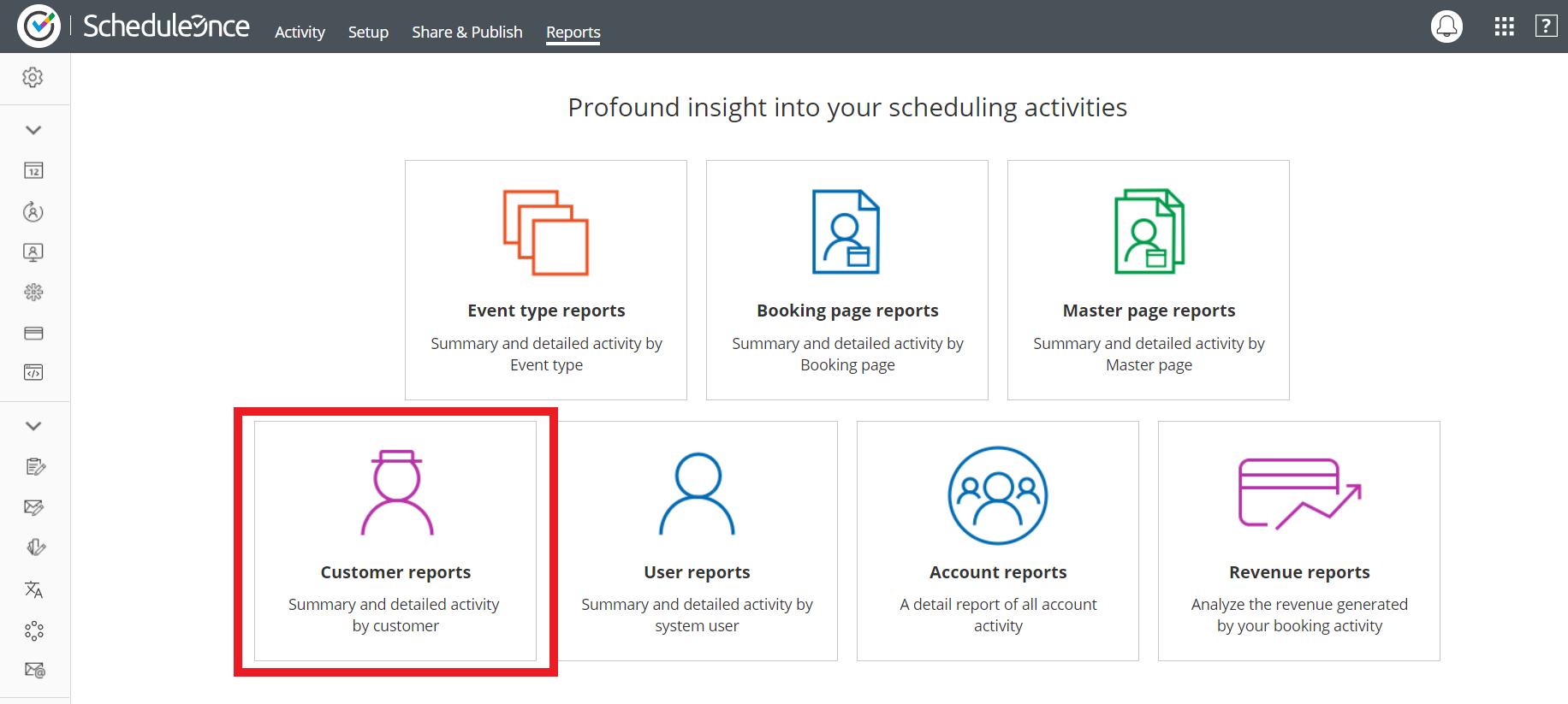The width and height of the screenshot is (1568, 704).
Task: Select the translate language sidebar icon
Action: pos(33,589)
